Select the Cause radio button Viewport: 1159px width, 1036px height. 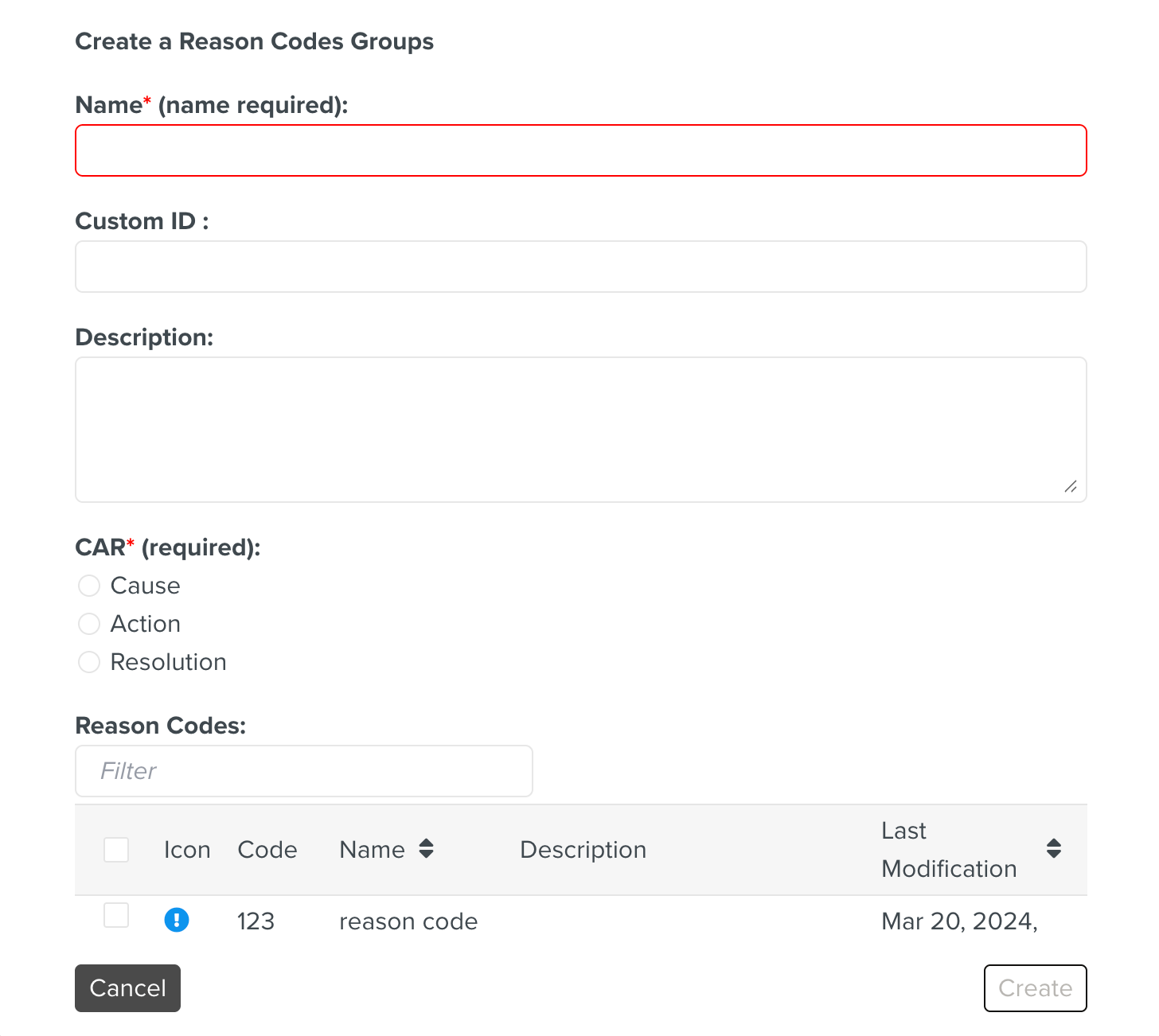tap(89, 586)
